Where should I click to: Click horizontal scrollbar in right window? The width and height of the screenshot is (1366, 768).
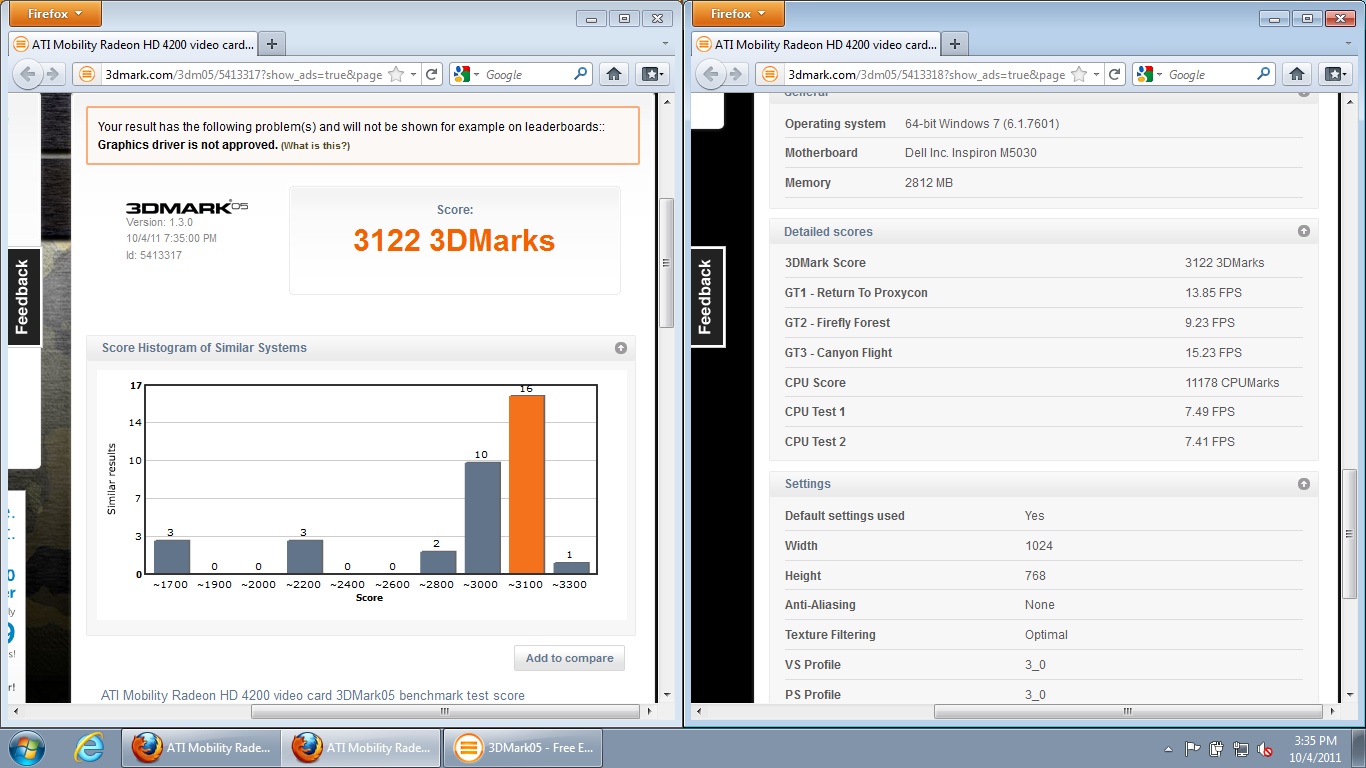click(1128, 712)
